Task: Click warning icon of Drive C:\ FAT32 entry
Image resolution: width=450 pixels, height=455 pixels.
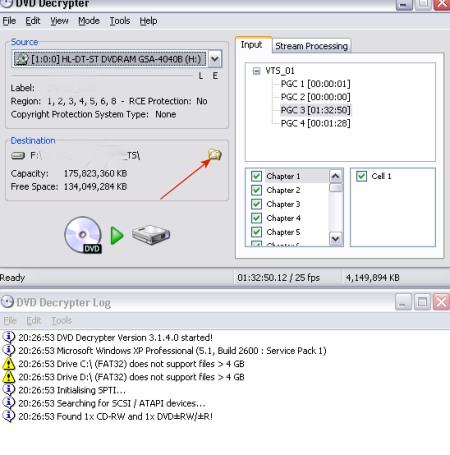Action: (9, 364)
